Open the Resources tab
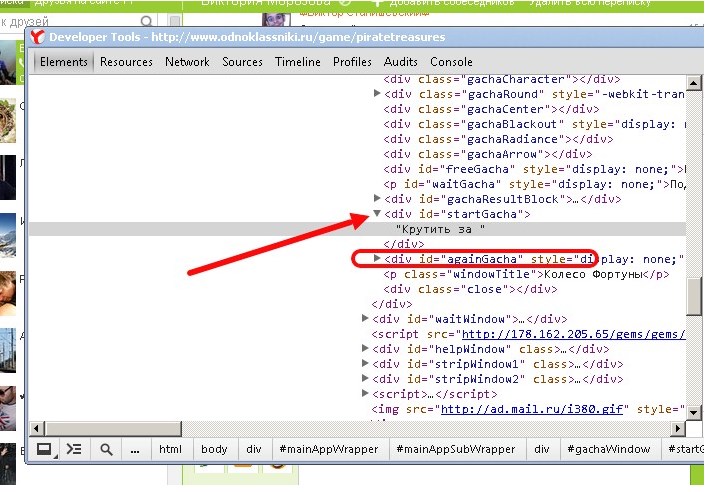Screen dimensions: 705x492 click(126, 62)
